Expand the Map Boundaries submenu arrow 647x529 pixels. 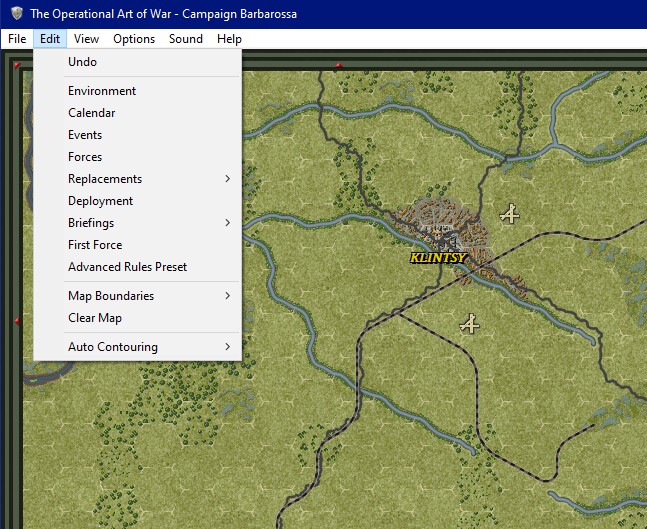pyautogui.click(x=227, y=296)
